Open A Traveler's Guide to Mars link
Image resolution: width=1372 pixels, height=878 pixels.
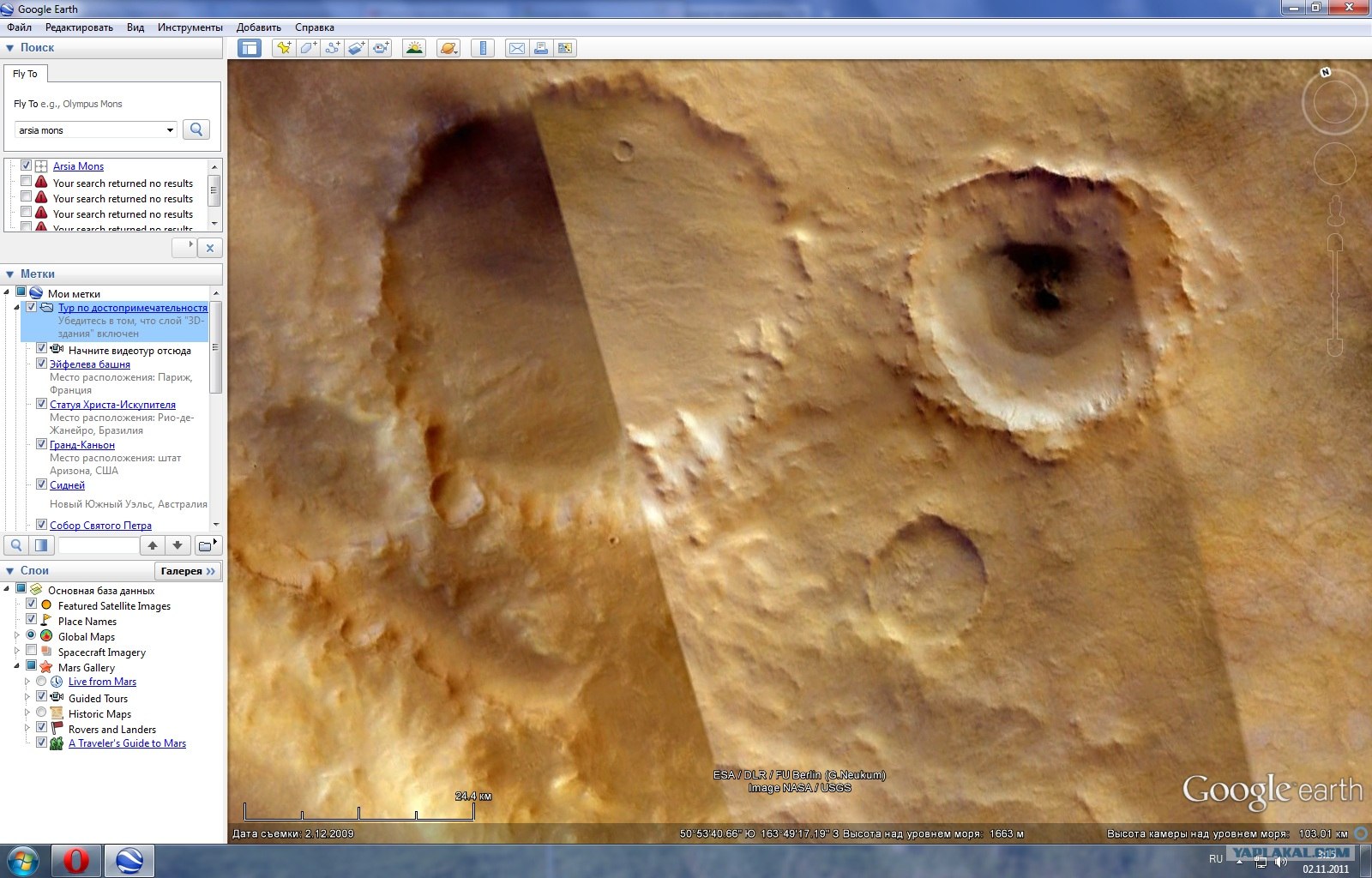click(127, 743)
